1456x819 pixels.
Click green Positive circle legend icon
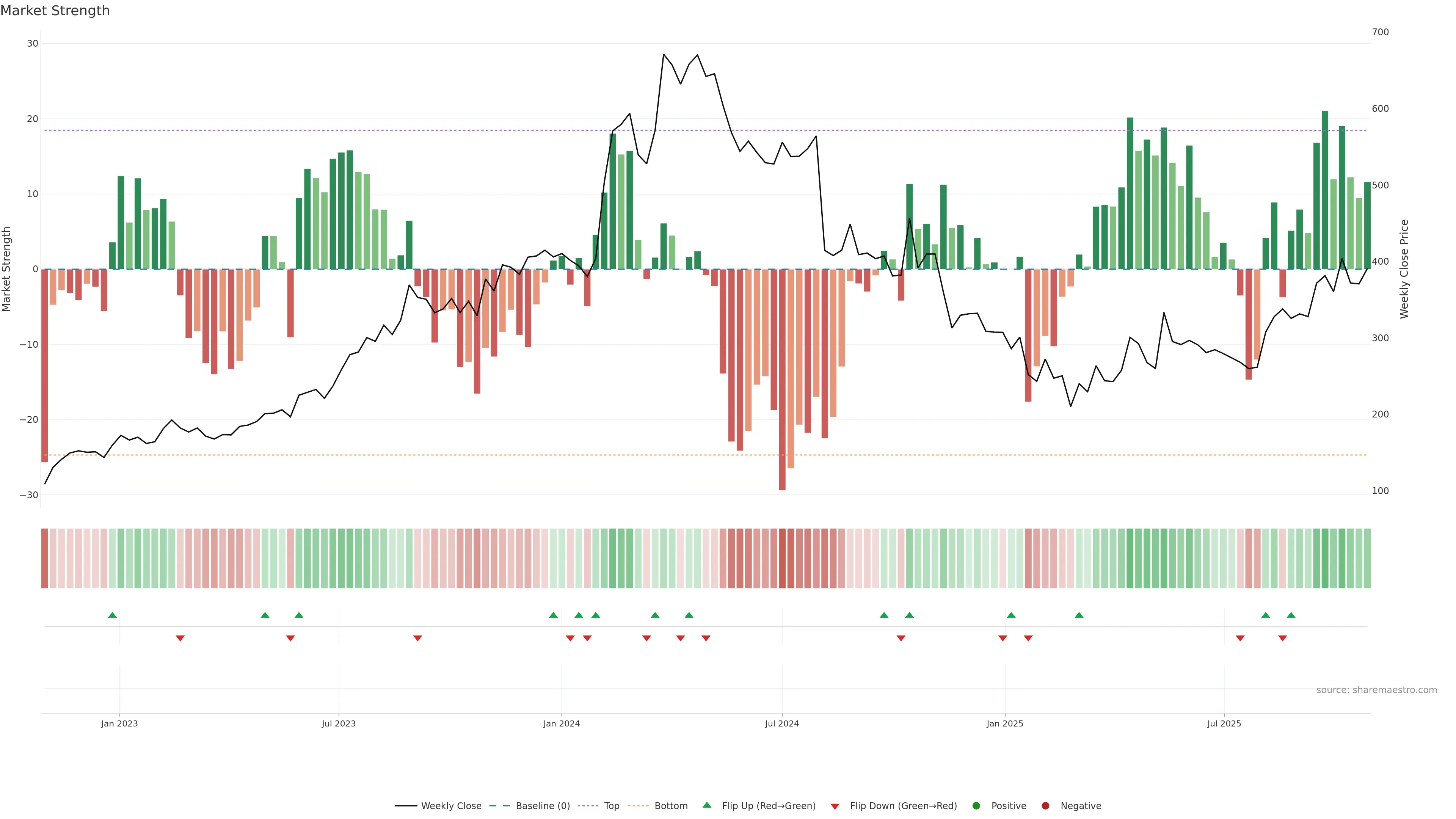coord(976,805)
